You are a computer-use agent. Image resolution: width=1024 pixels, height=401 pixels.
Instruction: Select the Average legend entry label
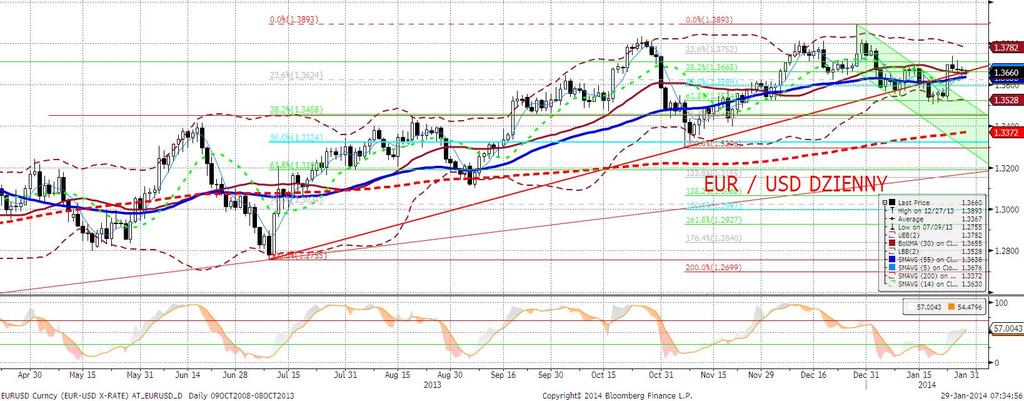pyautogui.click(x=911, y=219)
